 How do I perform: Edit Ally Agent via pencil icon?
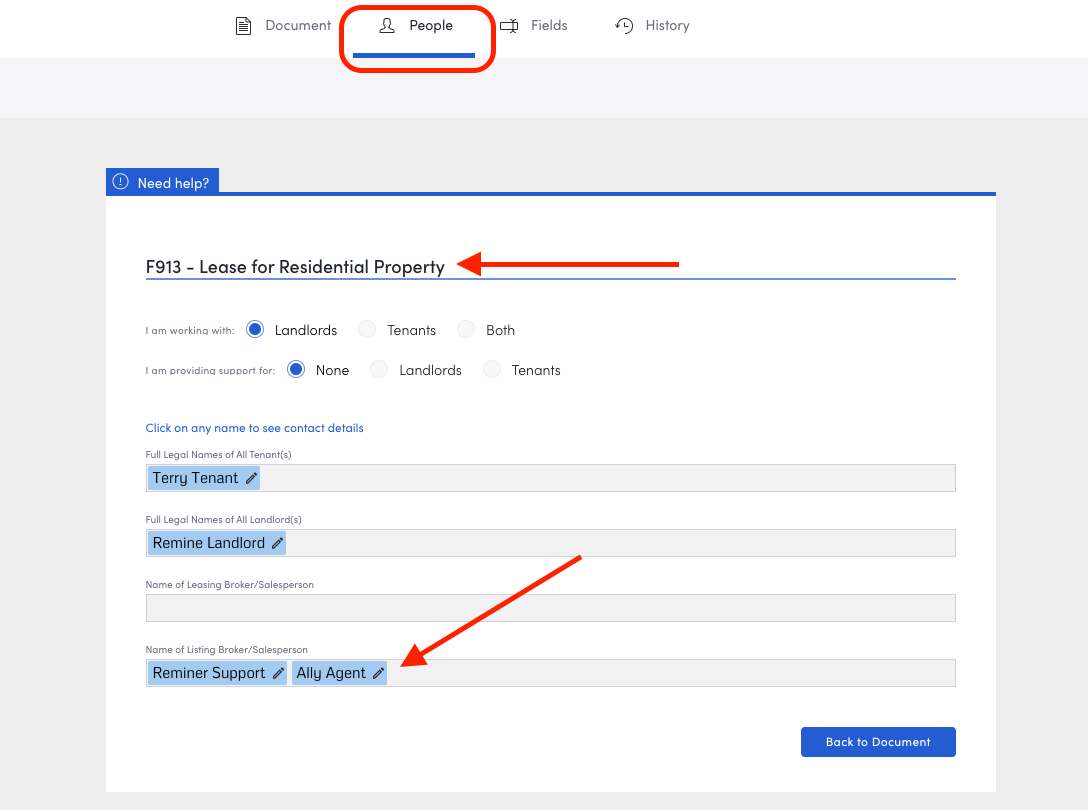point(378,673)
